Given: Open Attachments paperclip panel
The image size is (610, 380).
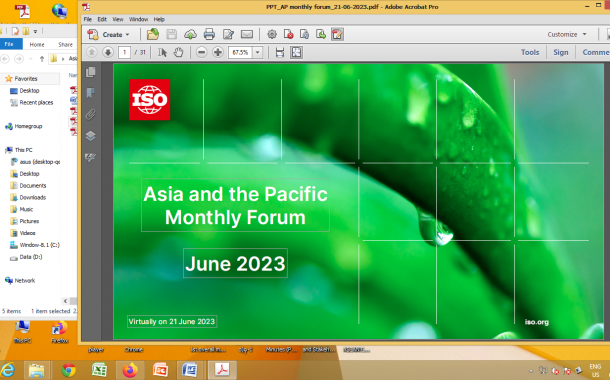Looking at the screenshot, I should point(91,114).
